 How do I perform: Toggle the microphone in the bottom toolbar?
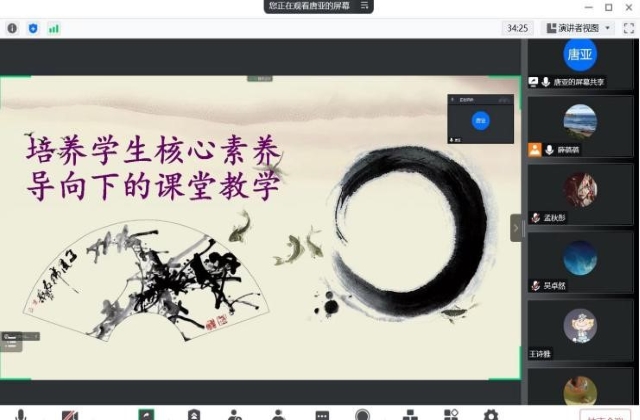pyautogui.click(x=21, y=414)
